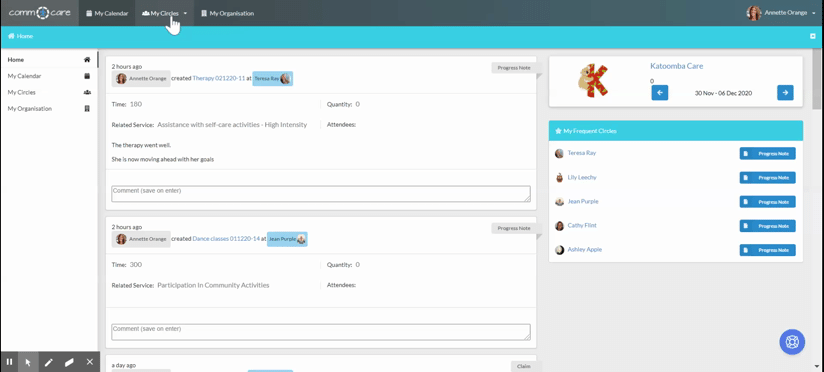The image size is (824, 372).
Task: Collapse the panel via top-right square icon
Action: pyautogui.click(x=812, y=36)
